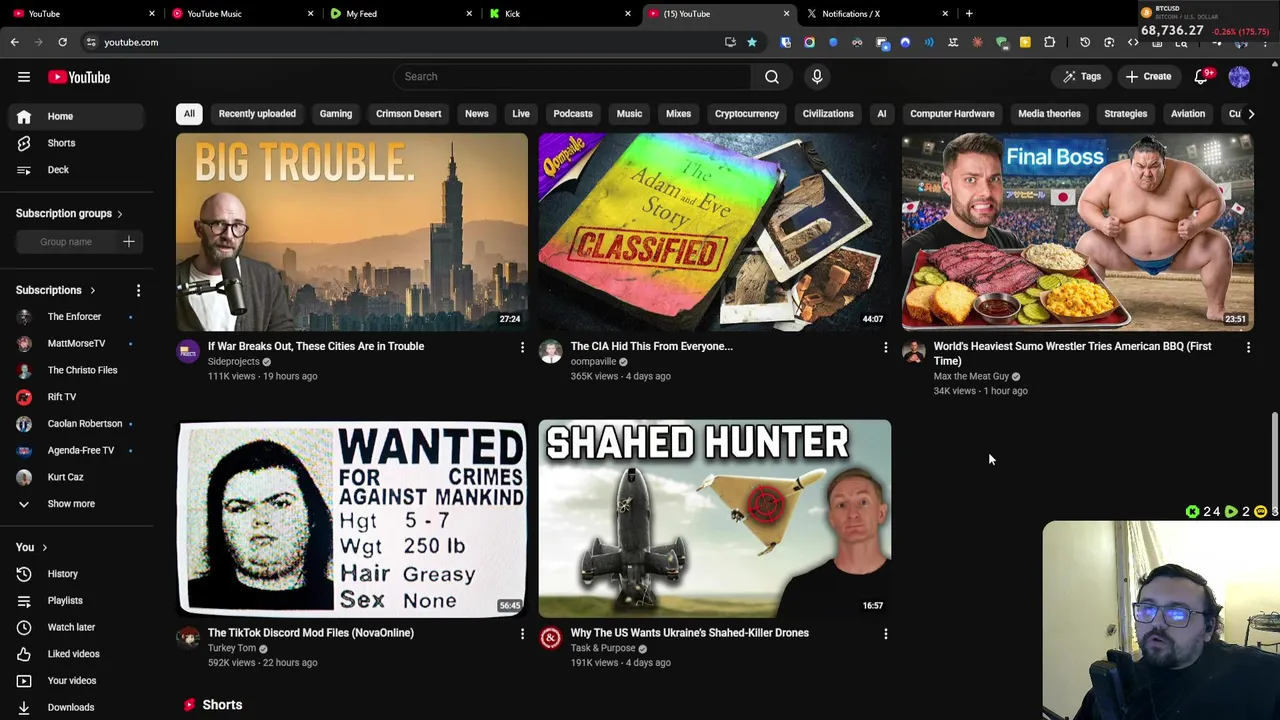Open more options for Task & Purpose video
The image size is (1280, 720).
click(x=885, y=633)
